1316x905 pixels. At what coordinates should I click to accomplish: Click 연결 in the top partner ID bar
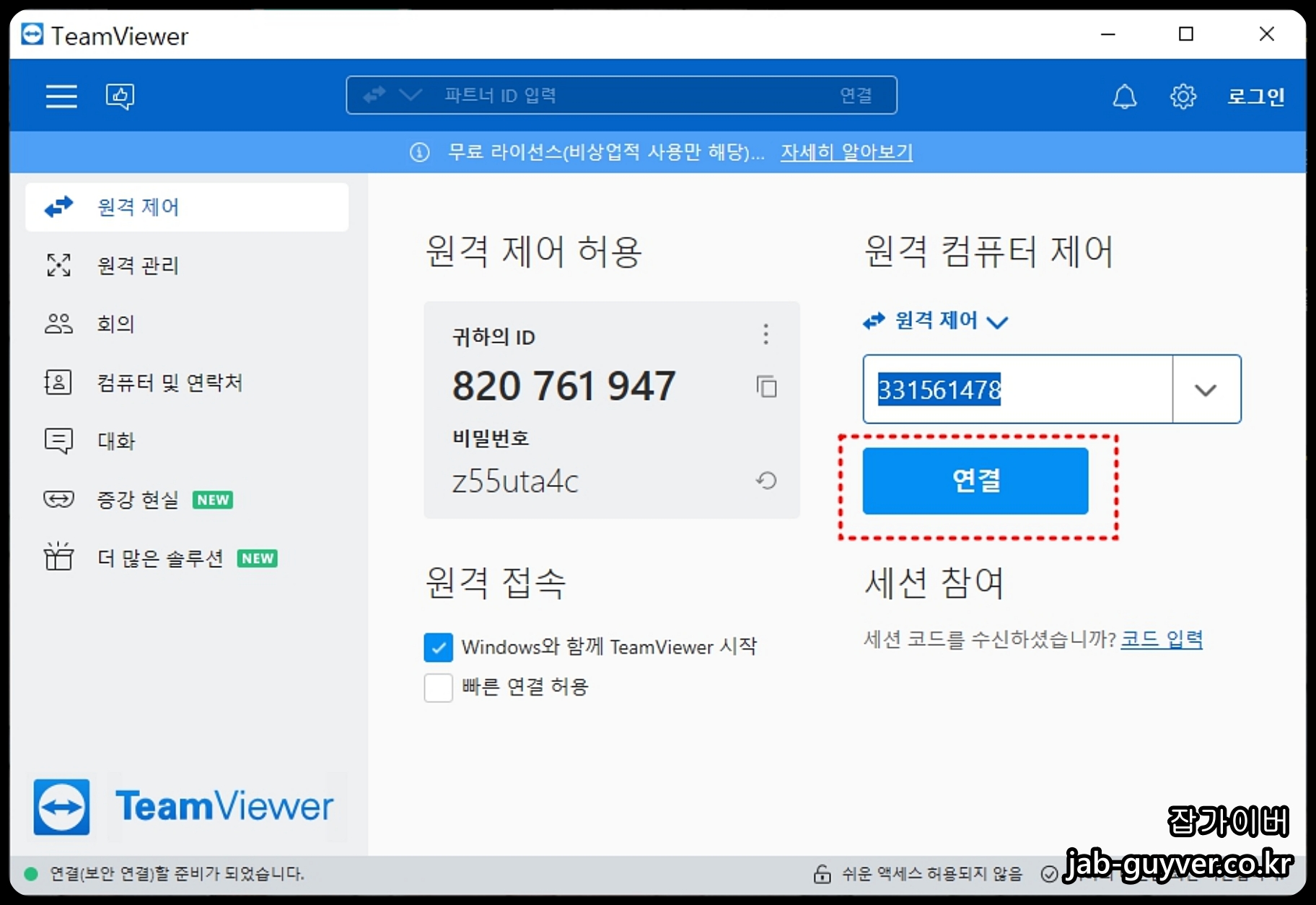pos(856,95)
